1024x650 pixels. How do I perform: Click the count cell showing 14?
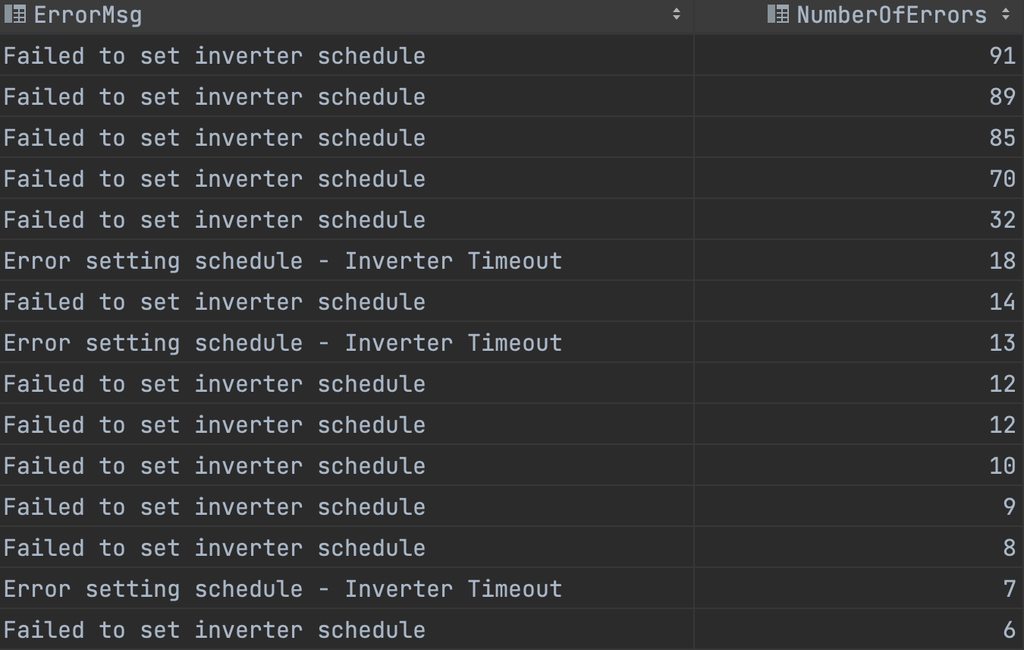1001,302
